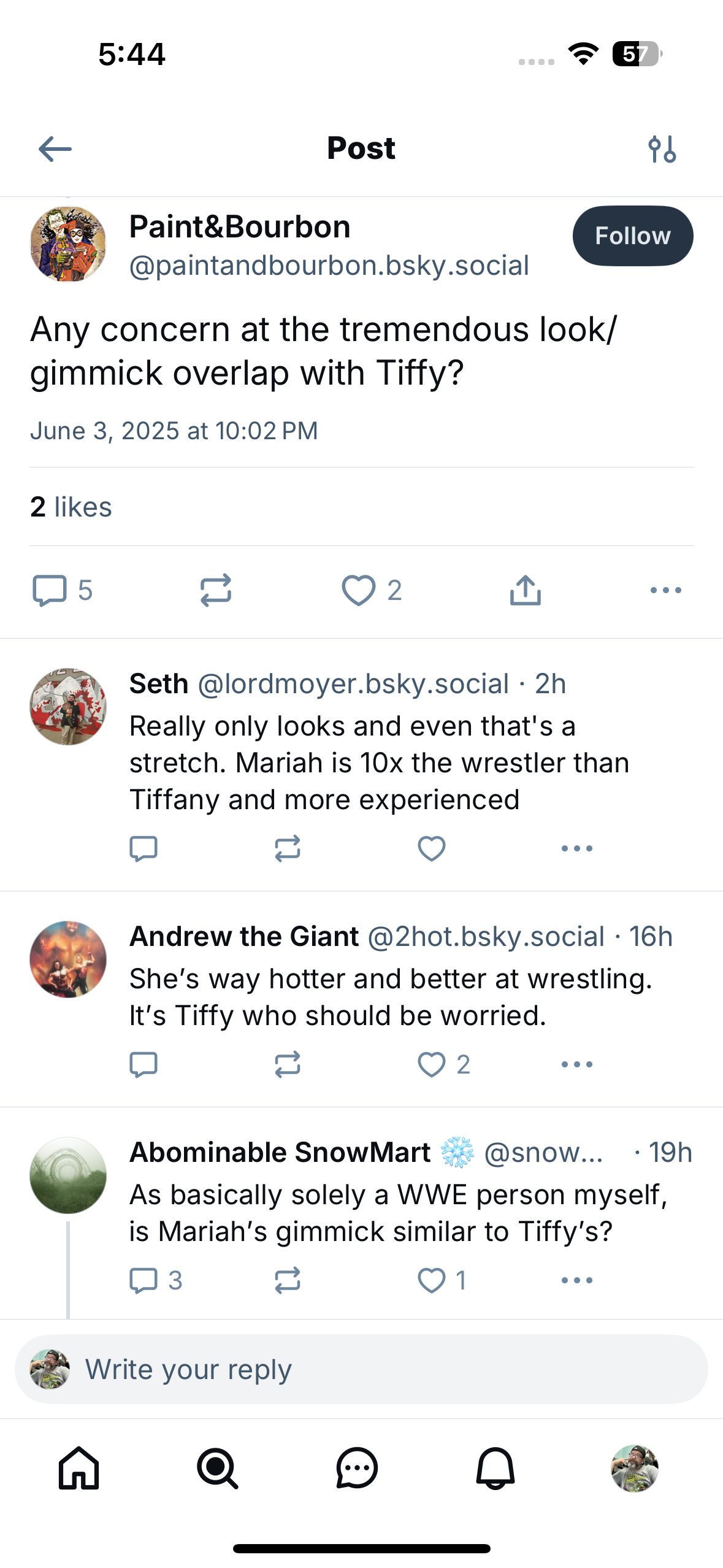Viewport: 723px width, 1568px height.
Task: Open more options for main post
Action: (665, 590)
